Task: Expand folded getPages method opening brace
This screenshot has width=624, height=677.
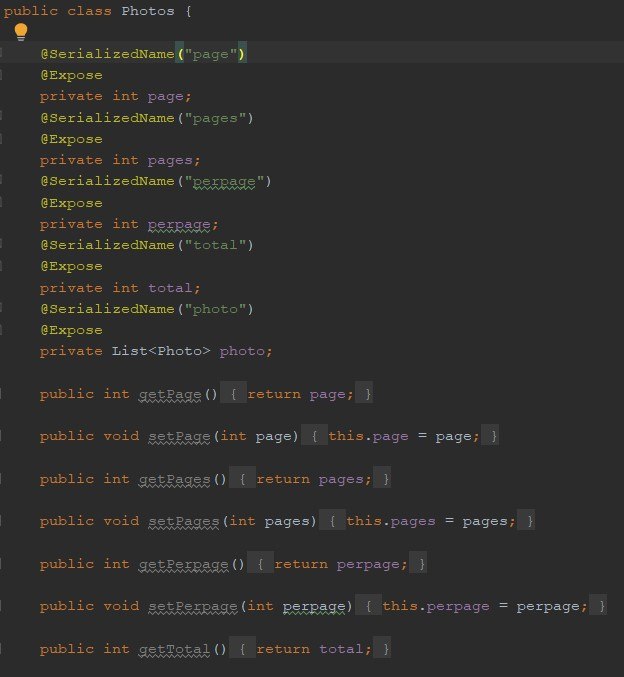Action: tap(242, 478)
